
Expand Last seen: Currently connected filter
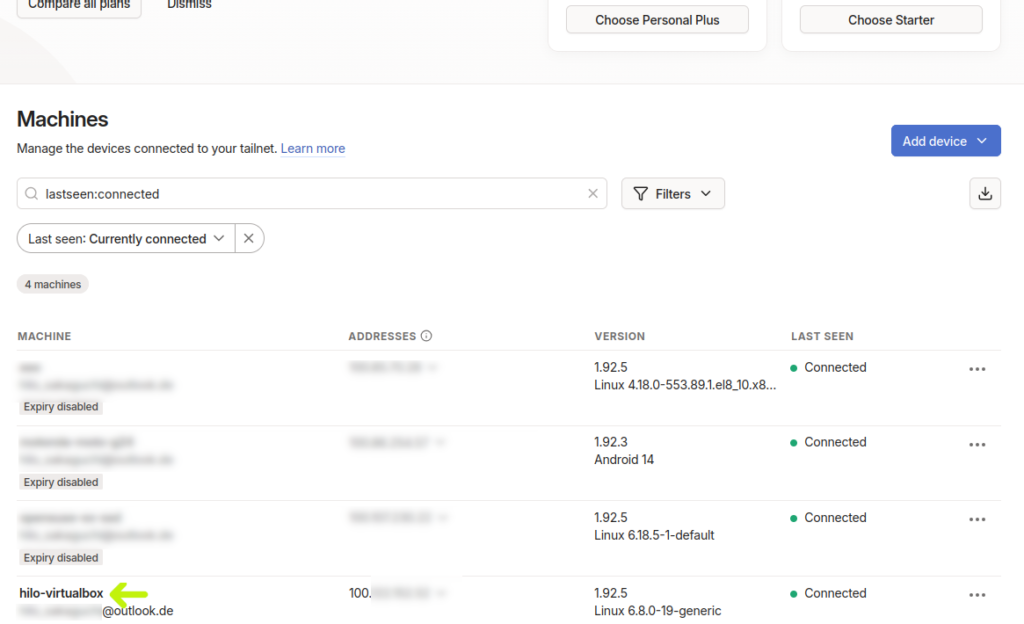coord(126,239)
